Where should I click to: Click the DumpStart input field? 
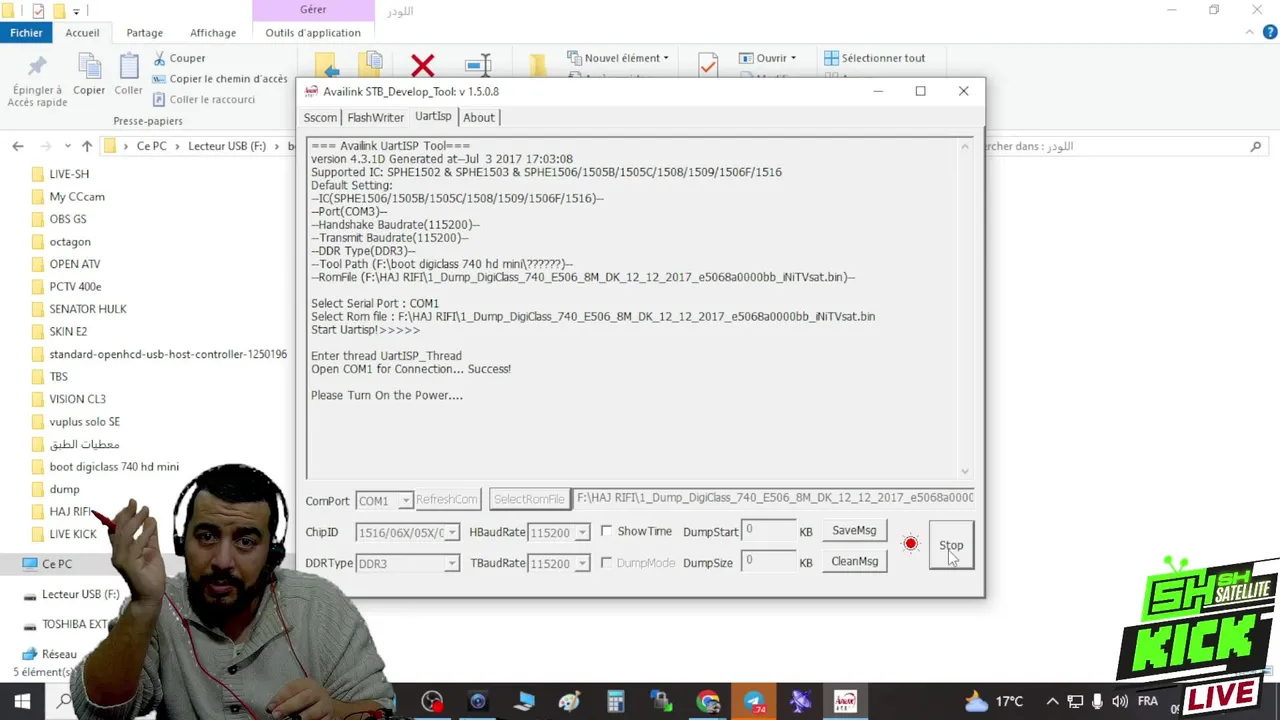pos(768,531)
